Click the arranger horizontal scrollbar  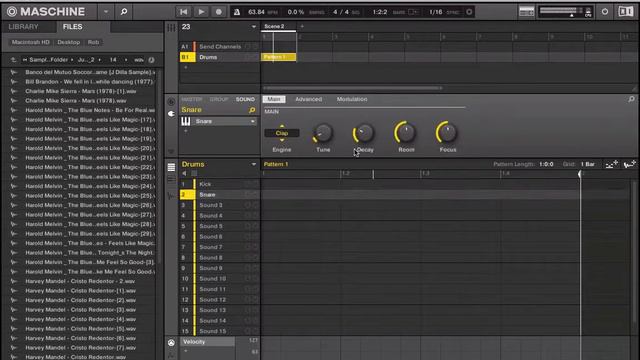pyautogui.click(x=352, y=88)
